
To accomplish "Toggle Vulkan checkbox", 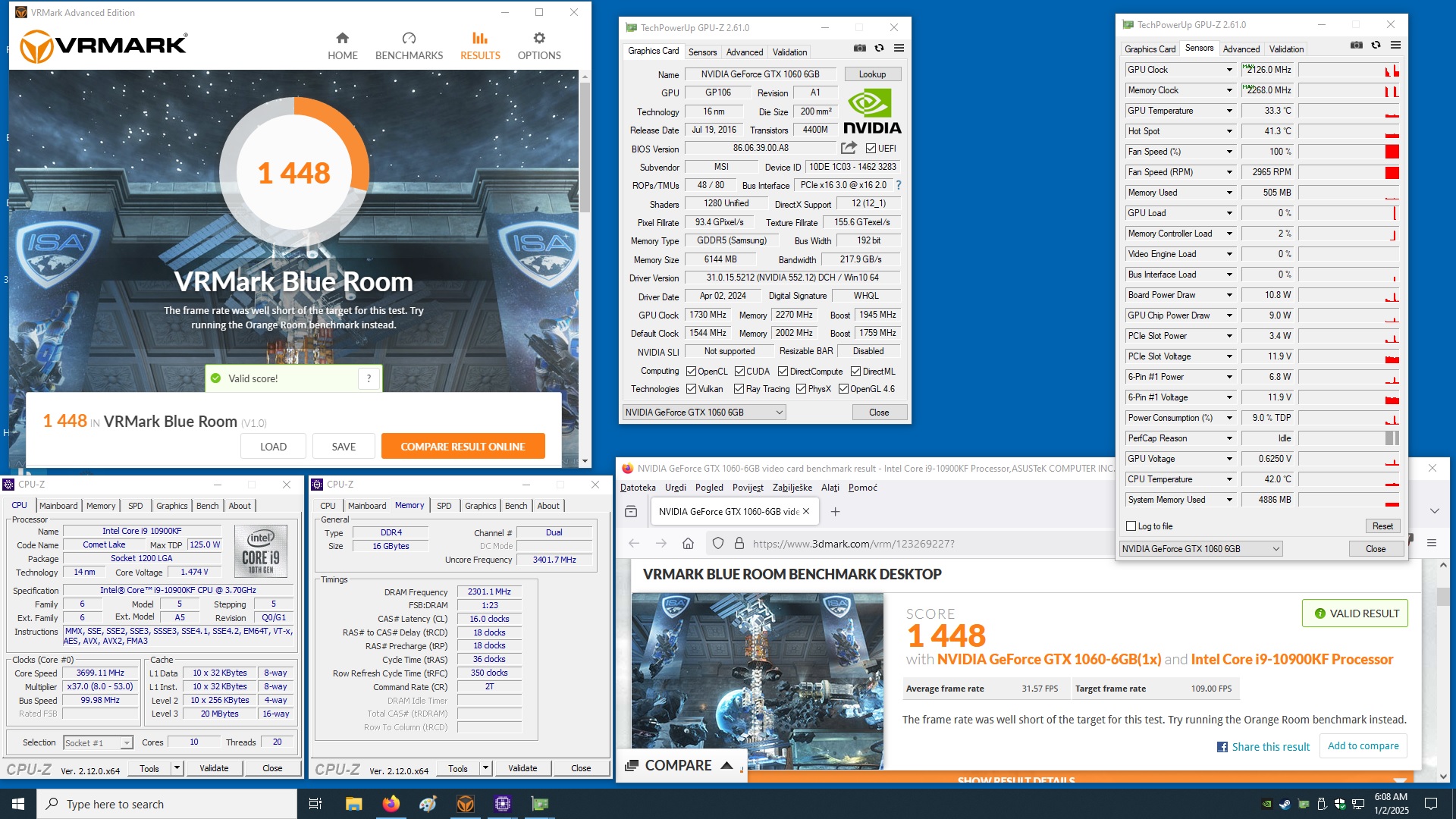I will coord(691,389).
